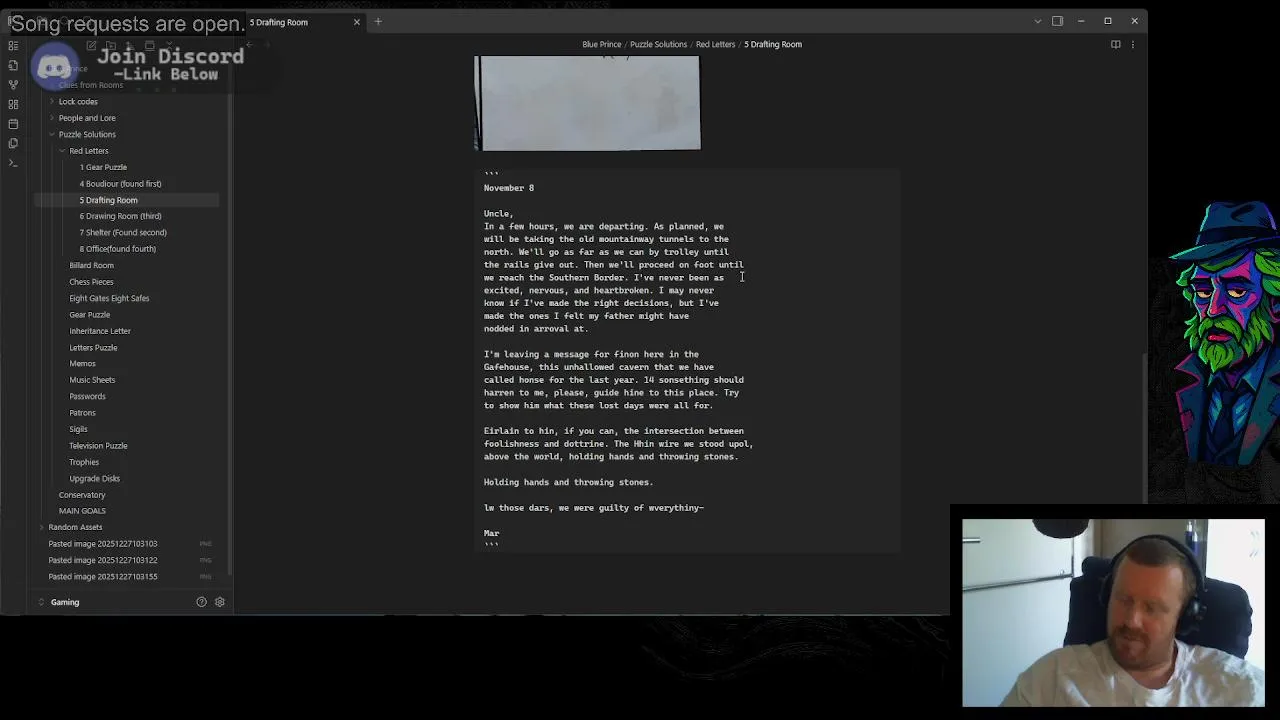Open 4 Boudiour (found first) note
This screenshot has width=1280, height=720.
pos(120,184)
